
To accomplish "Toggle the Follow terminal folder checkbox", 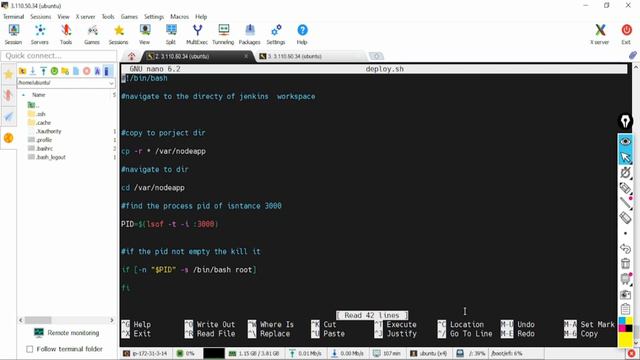I will pyautogui.click(x=29, y=349).
